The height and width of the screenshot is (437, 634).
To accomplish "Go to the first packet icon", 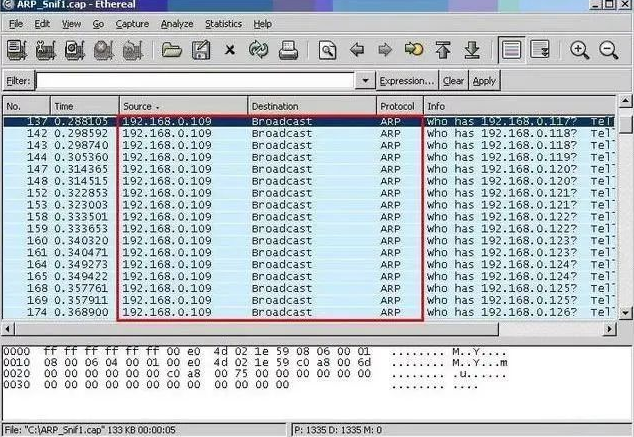I will tap(443, 49).
